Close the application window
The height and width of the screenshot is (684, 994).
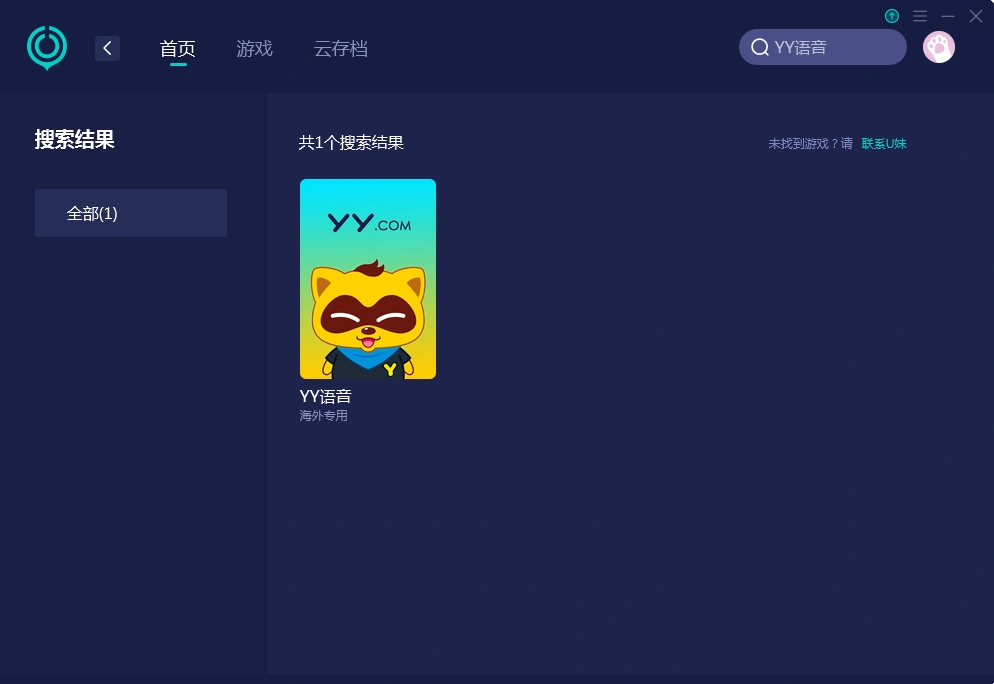(x=976, y=16)
